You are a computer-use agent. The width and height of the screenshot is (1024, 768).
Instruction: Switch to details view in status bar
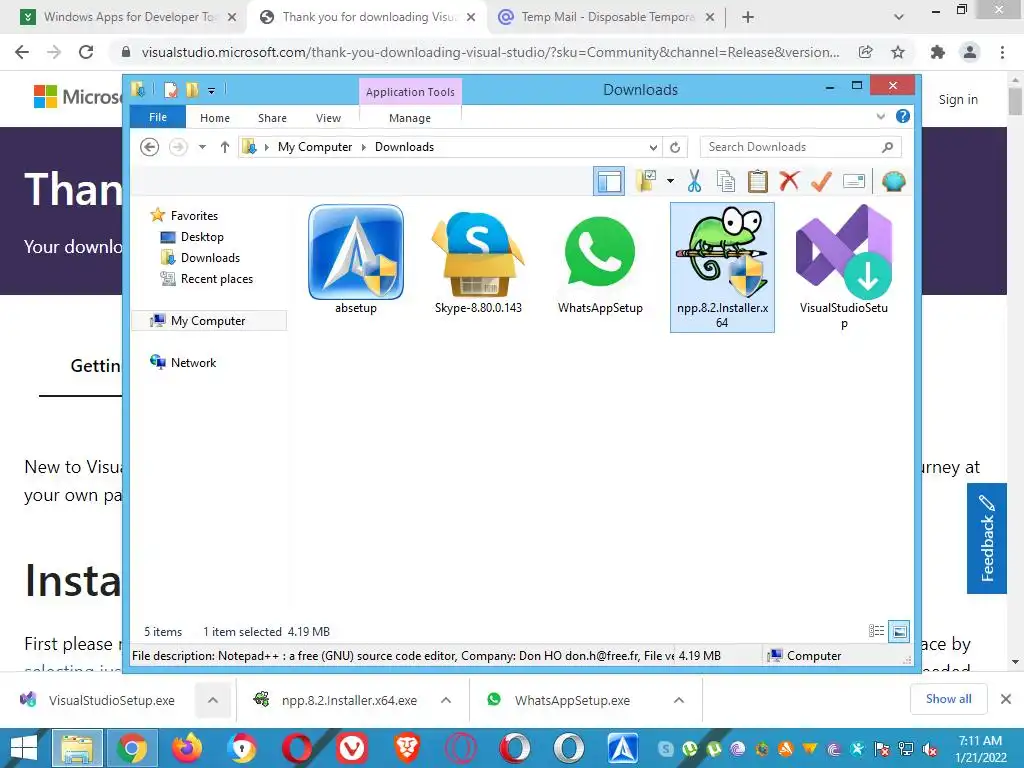pyautogui.click(x=876, y=631)
